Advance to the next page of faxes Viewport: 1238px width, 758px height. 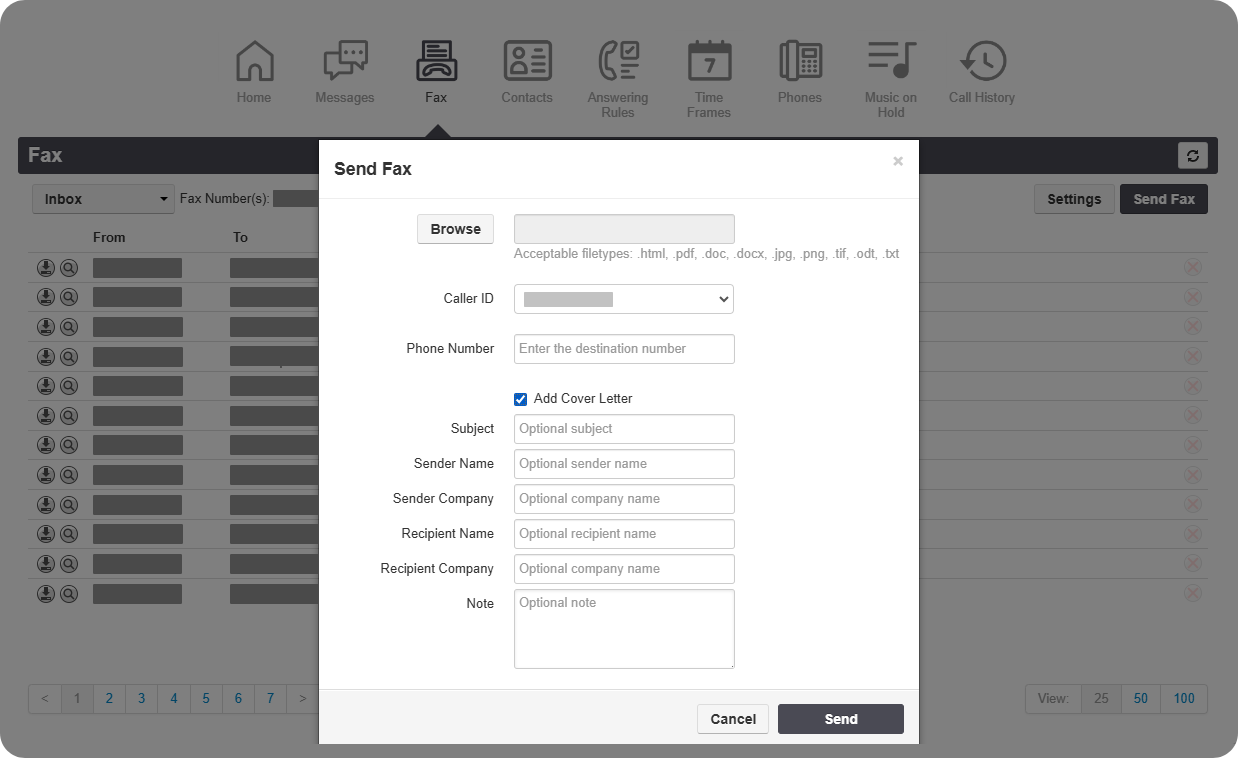302,698
